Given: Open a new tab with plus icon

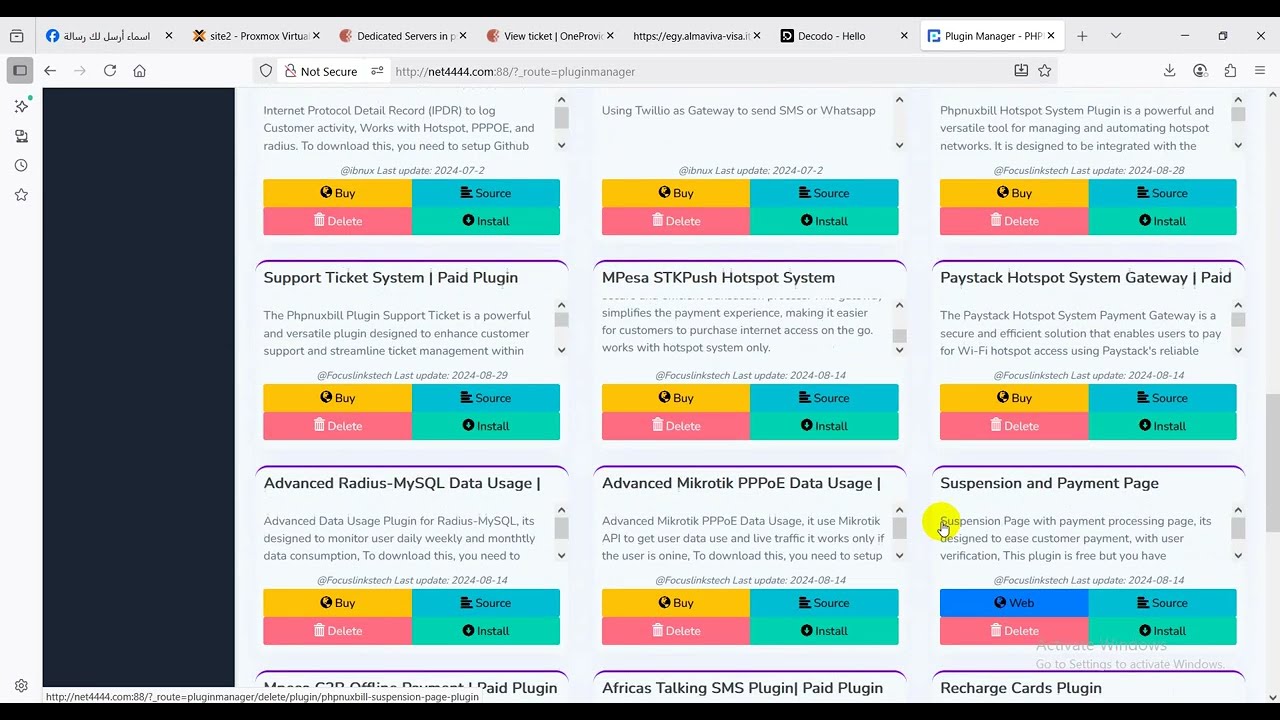Looking at the screenshot, I should click(1082, 36).
